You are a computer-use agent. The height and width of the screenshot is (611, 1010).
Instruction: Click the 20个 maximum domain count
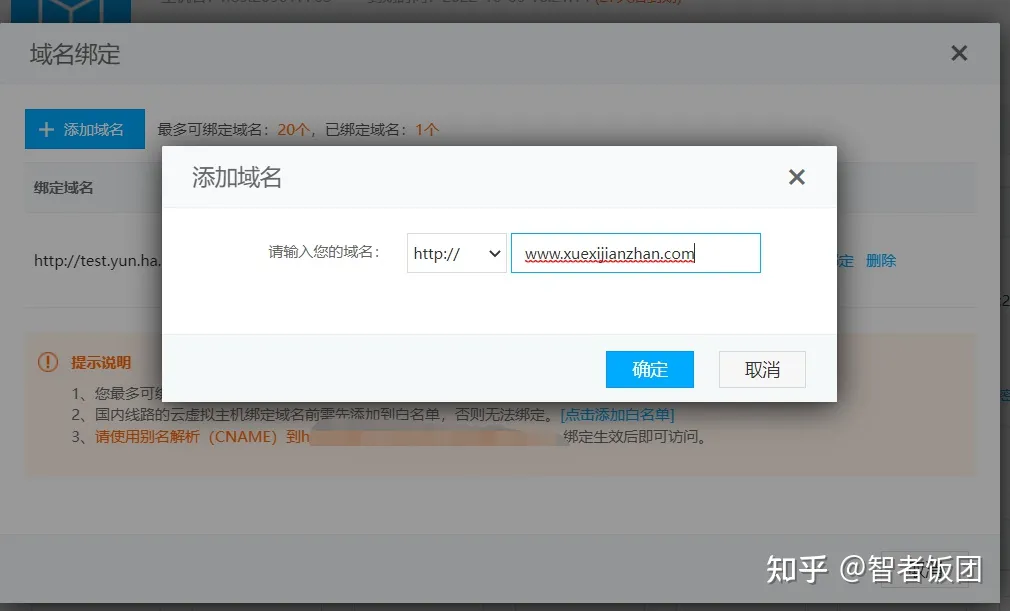point(293,130)
